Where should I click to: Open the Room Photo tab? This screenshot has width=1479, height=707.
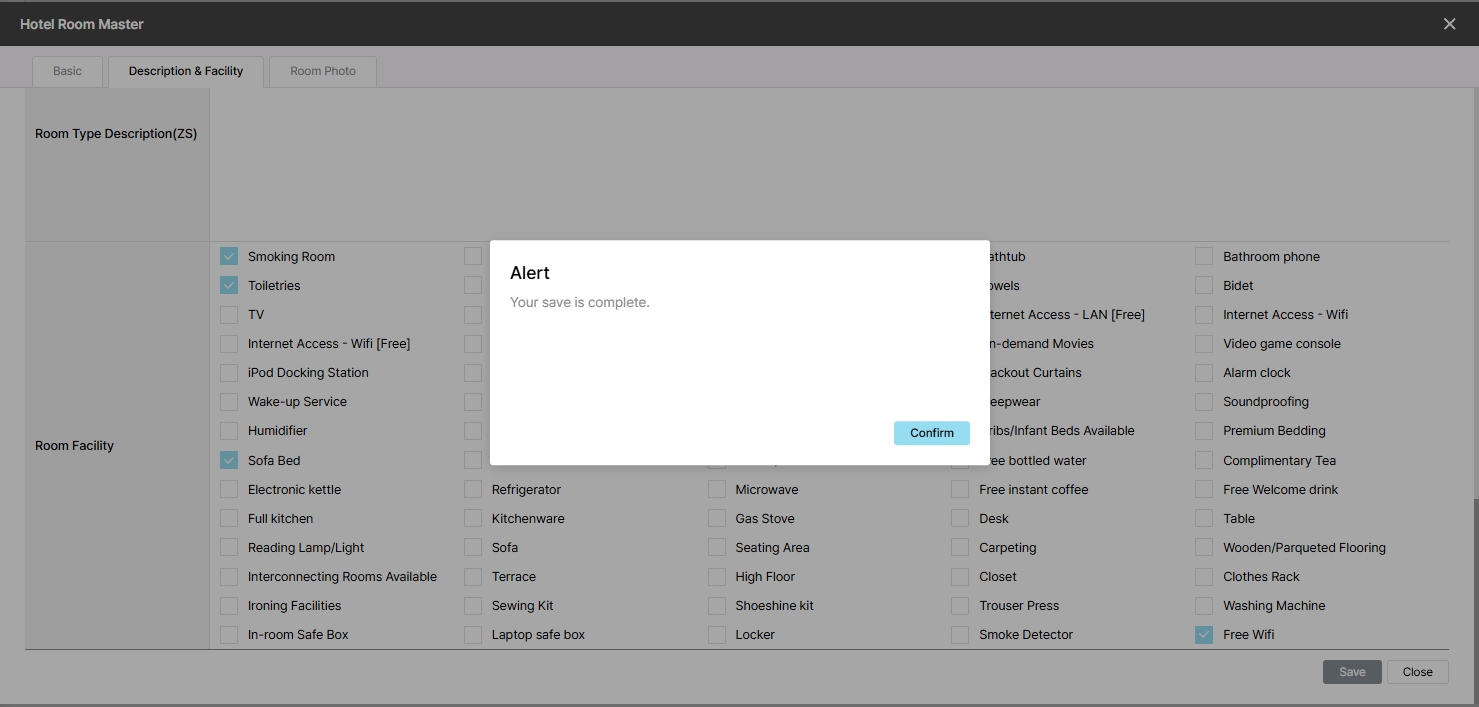[323, 71]
